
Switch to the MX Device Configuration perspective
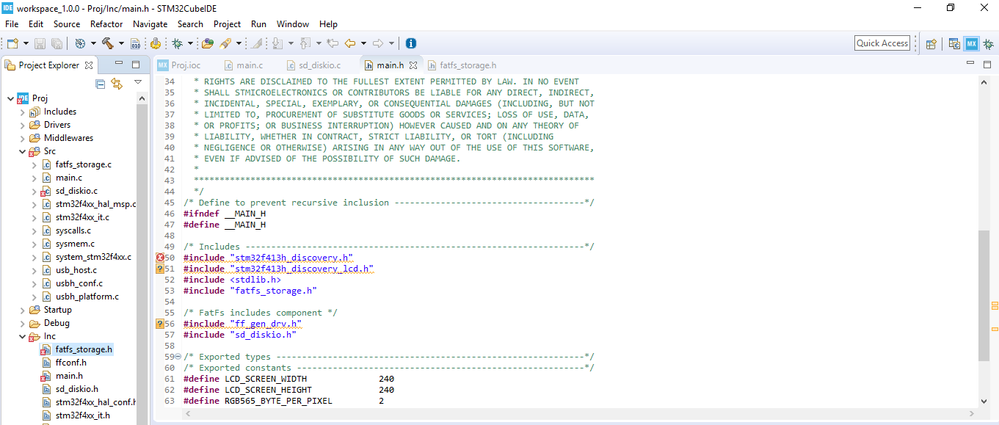tap(971, 43)
